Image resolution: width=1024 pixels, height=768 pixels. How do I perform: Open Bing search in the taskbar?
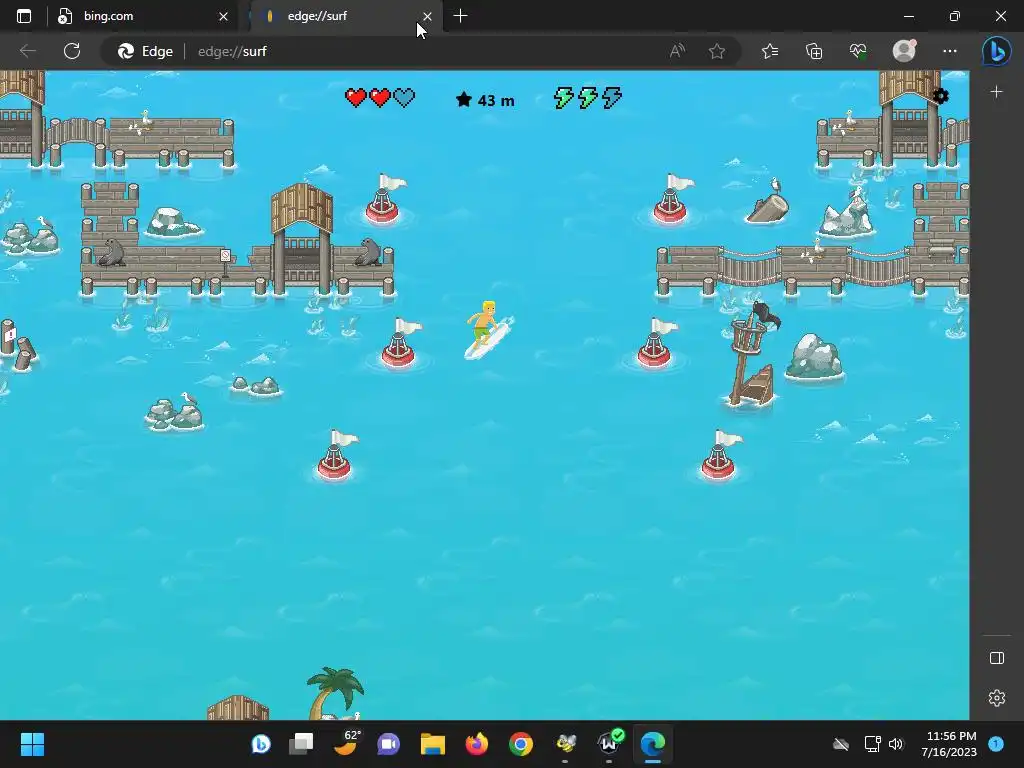coord(261,744)
